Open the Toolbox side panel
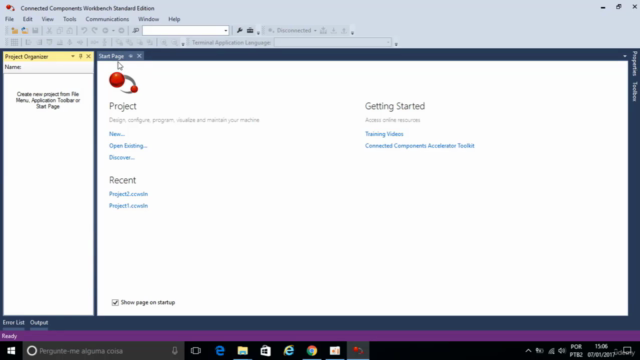 pyautogui.click(x=635, y=91)
